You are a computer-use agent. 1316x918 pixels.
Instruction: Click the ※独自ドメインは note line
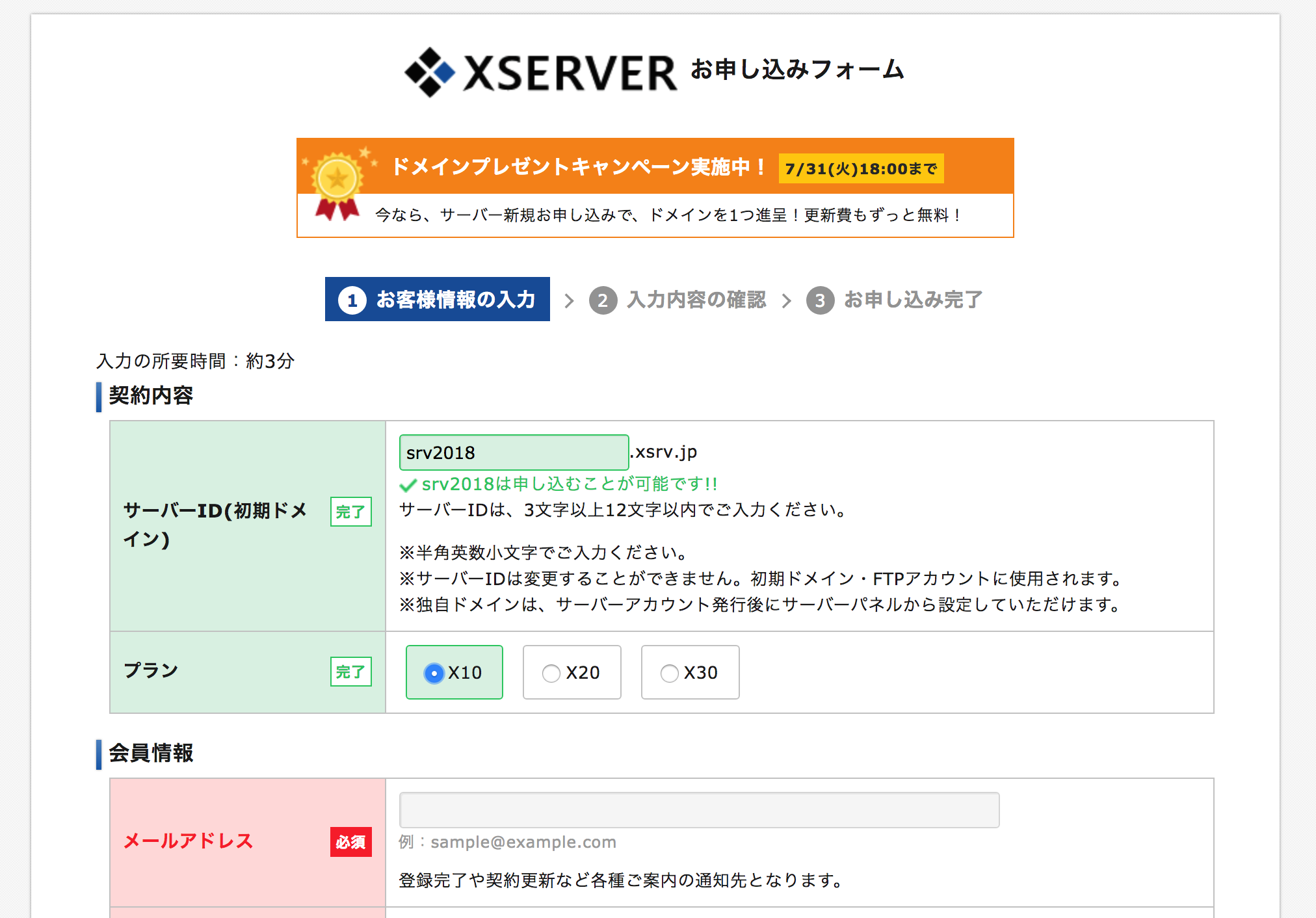761,605
